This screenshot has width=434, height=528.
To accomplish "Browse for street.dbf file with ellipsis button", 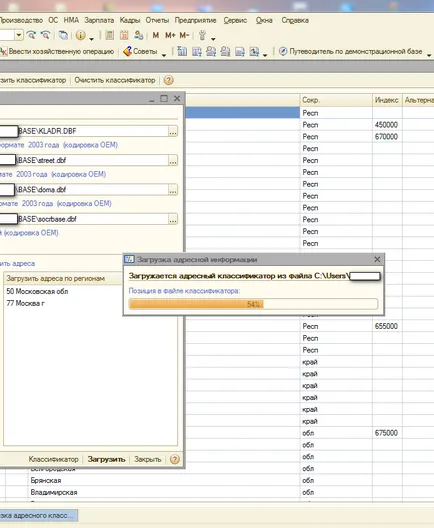I will click(x=173, y=161).
